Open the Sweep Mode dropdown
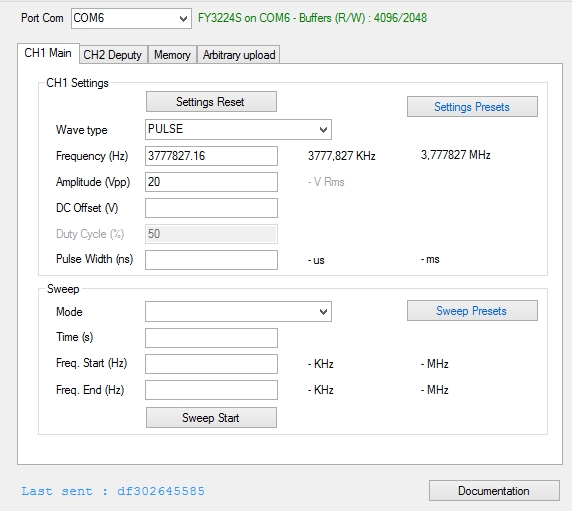 [238, 311]
